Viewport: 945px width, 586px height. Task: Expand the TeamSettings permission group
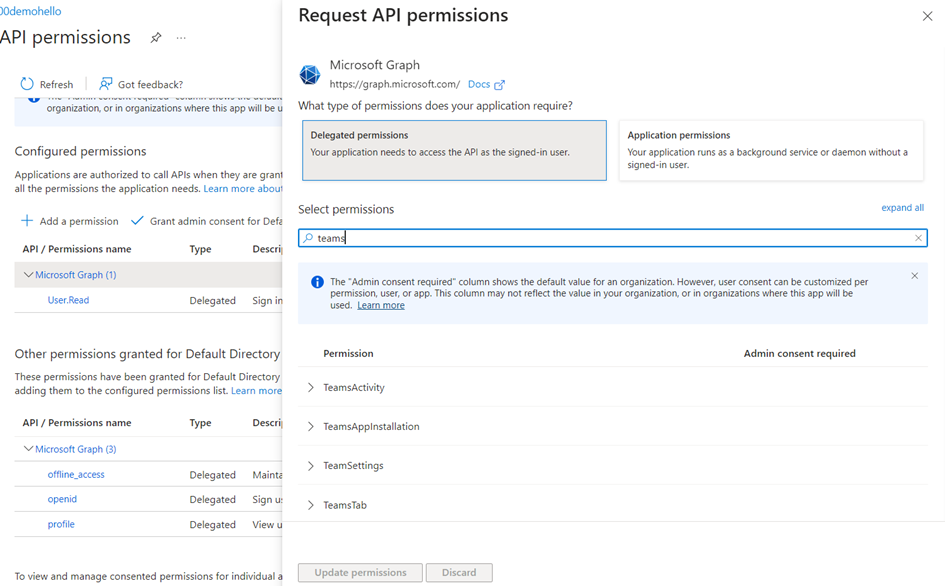click(310, 465)
